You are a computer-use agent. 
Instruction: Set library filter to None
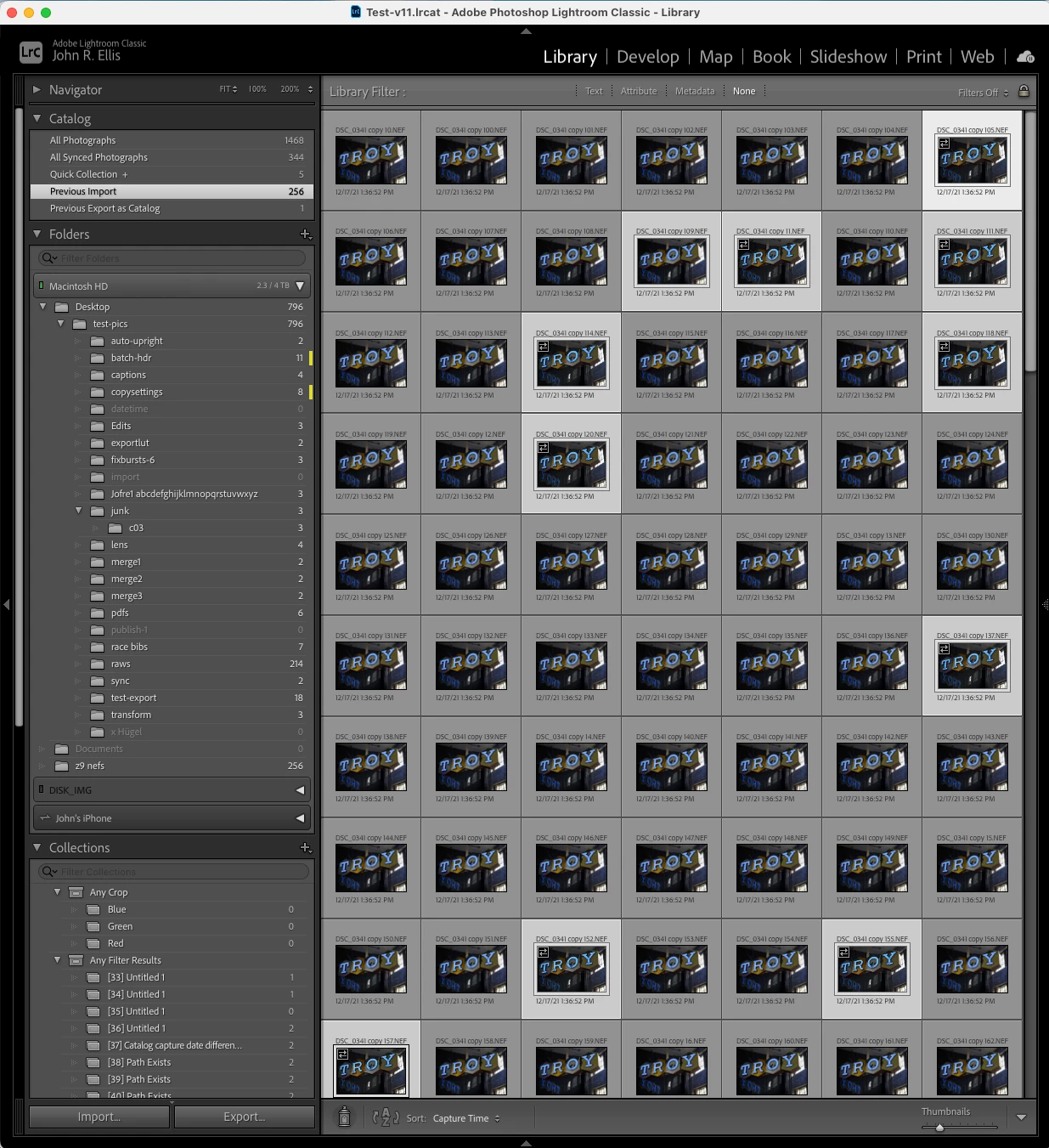[x=744, y=91]
